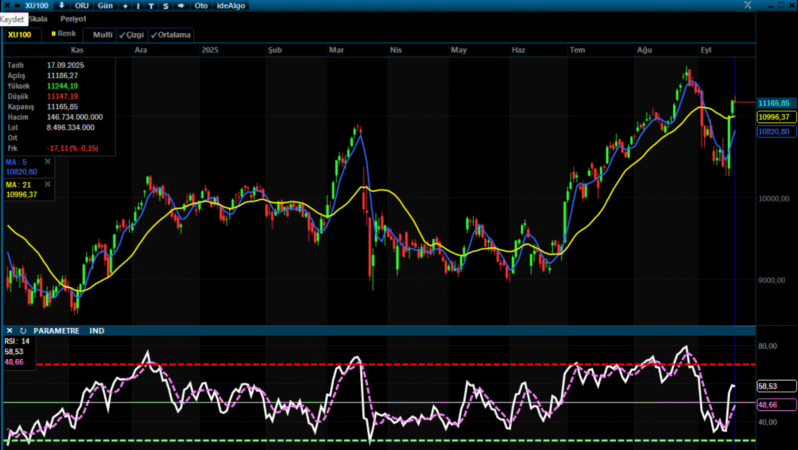Screen dimensions: 798x450
Task: Close the chart using the top-left X icon
Action: tap(7, 6)
